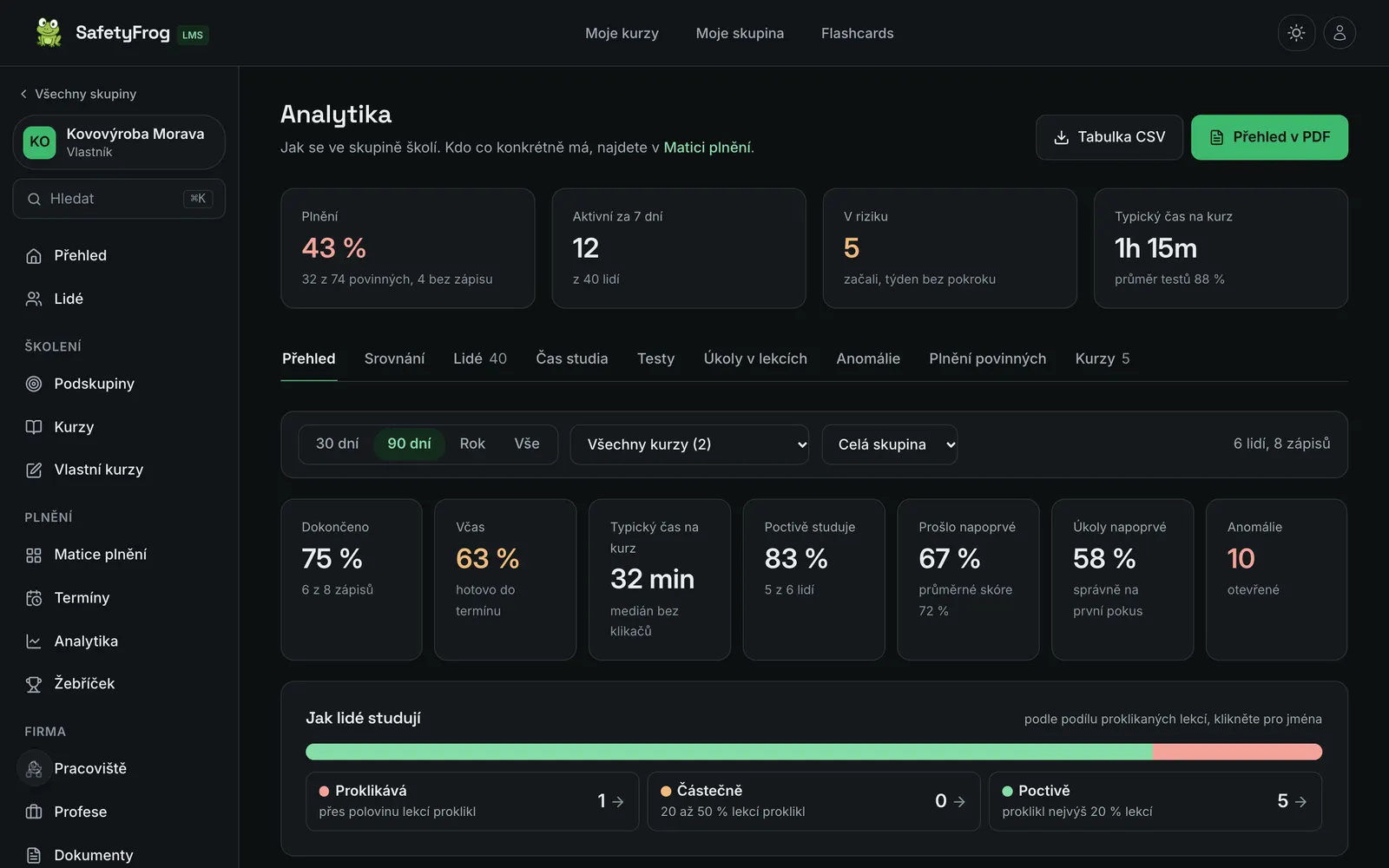Screen dimensions: 1389x868
Task: Click the Vlastní kurzy edit icon
Action: [34, 470]
